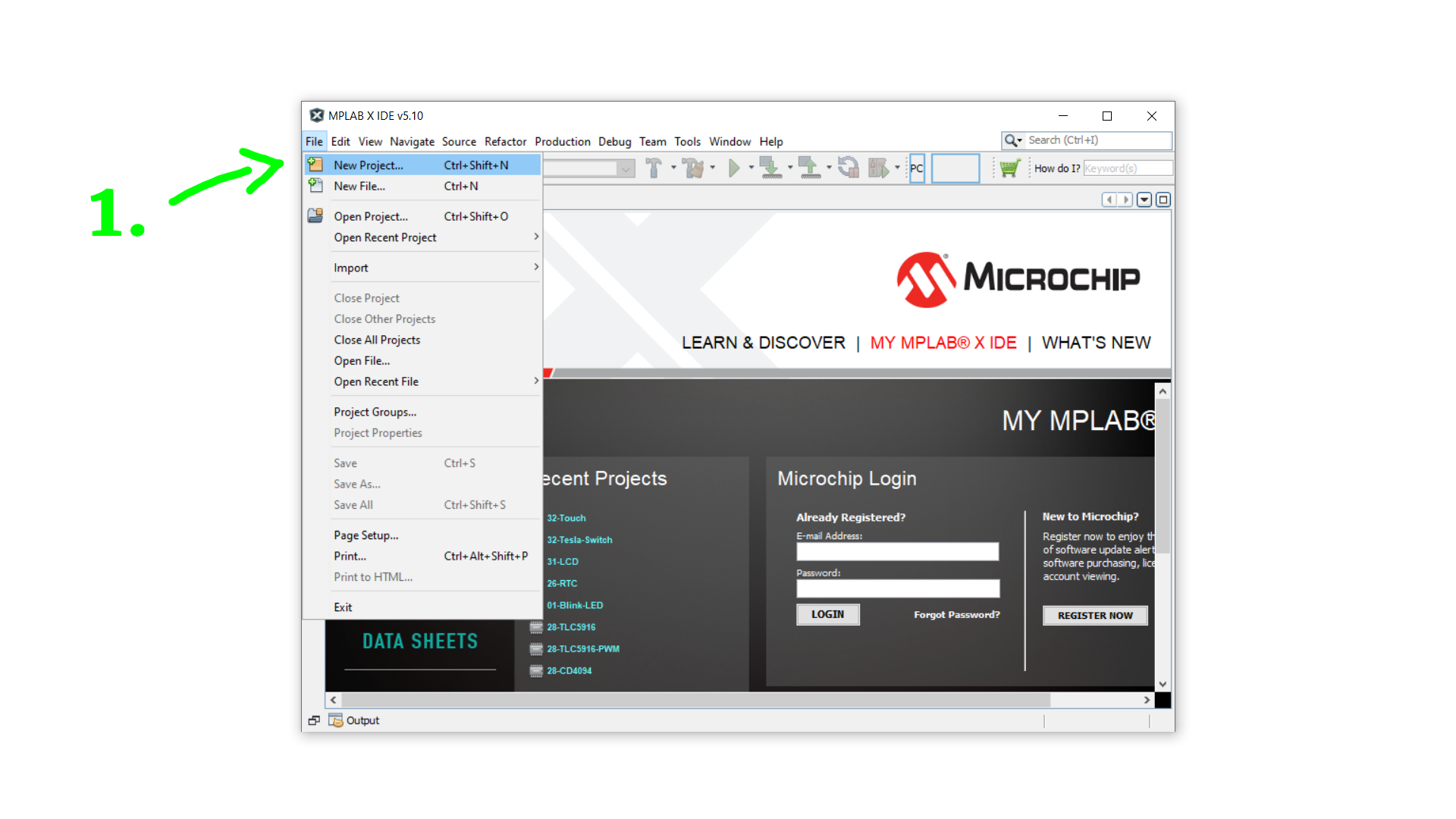Click the Hold in Reset icon
Image resolution: width=1456 pixels, height=819 pixels.
coord(849,168)
